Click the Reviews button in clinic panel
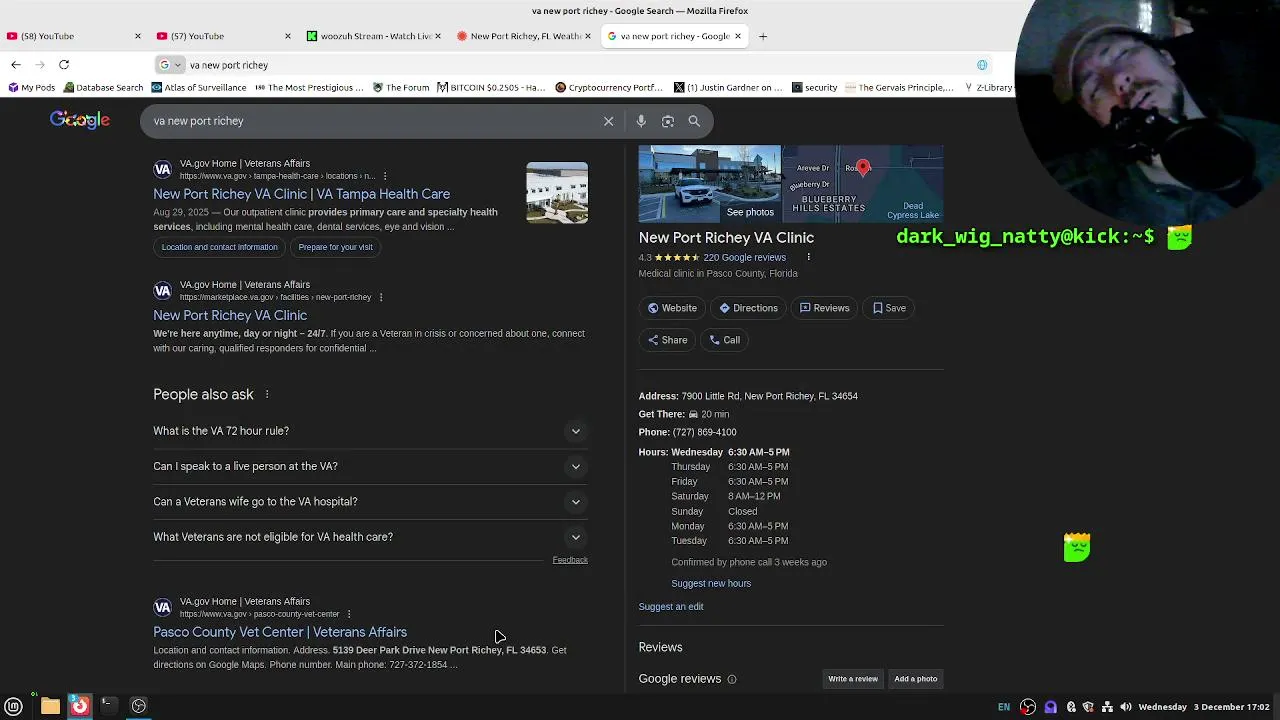 coord(824,308)
